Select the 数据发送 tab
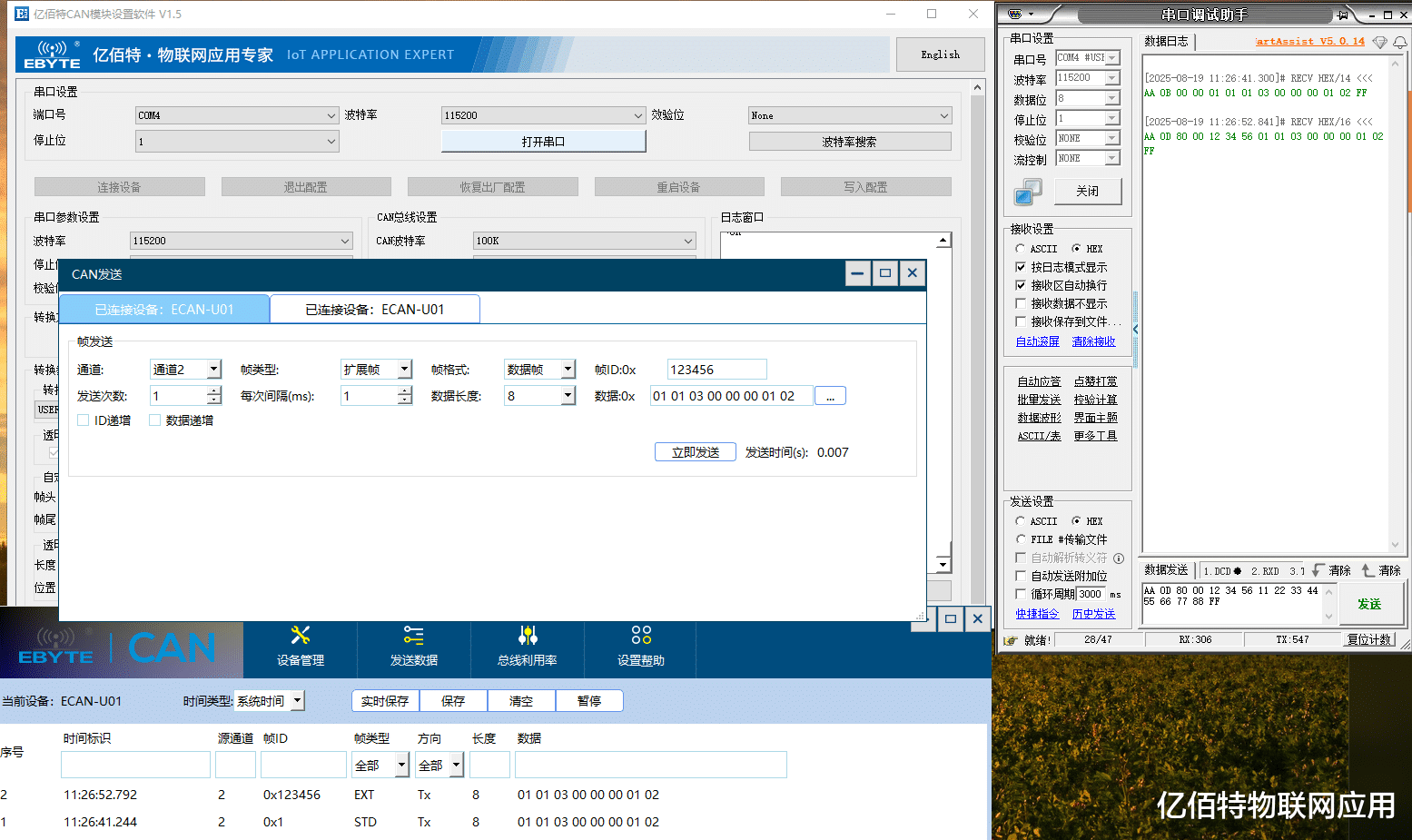This screenshot has height=840, width=1412. click(x=1167, y=570)
